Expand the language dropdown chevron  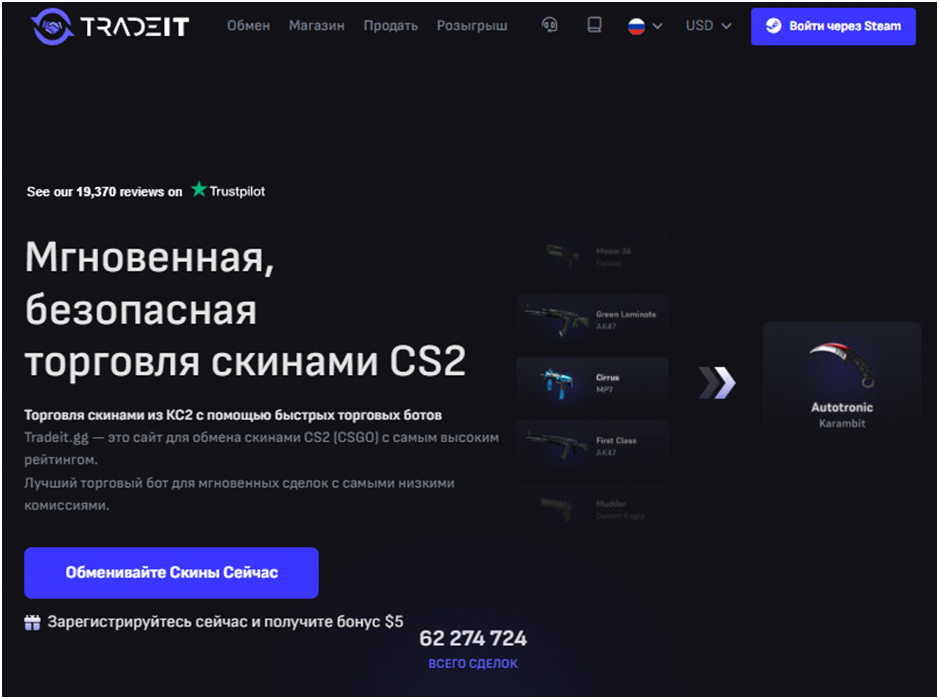coord(658,26)
